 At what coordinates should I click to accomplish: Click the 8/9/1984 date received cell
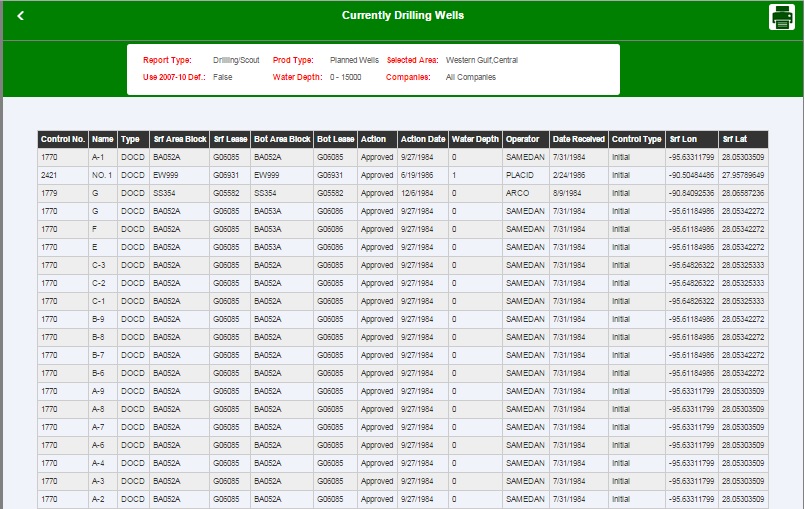tap(579, 193)
